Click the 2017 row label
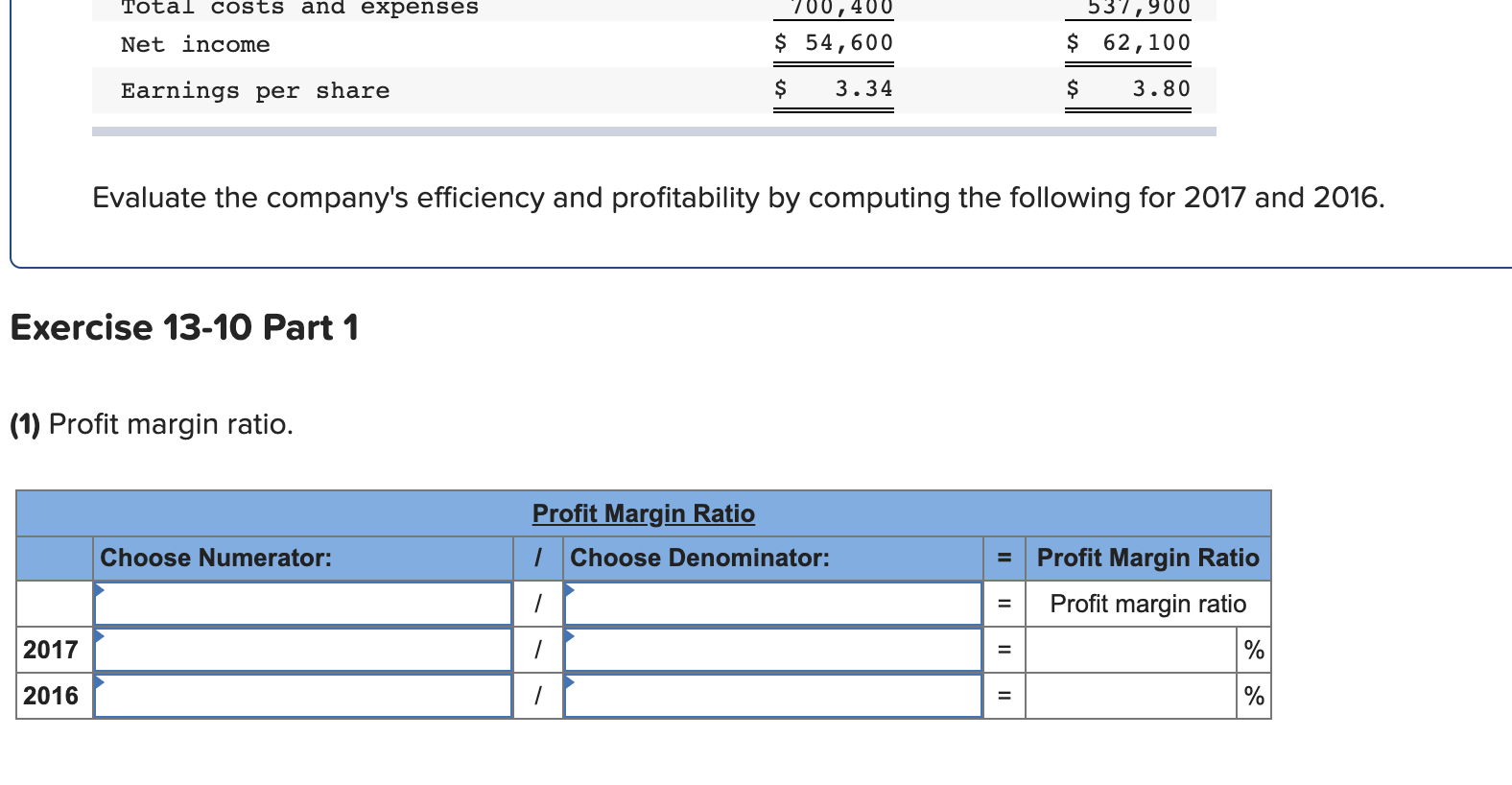Viewport: 1512px width, 785px height. tap(51, 650)
